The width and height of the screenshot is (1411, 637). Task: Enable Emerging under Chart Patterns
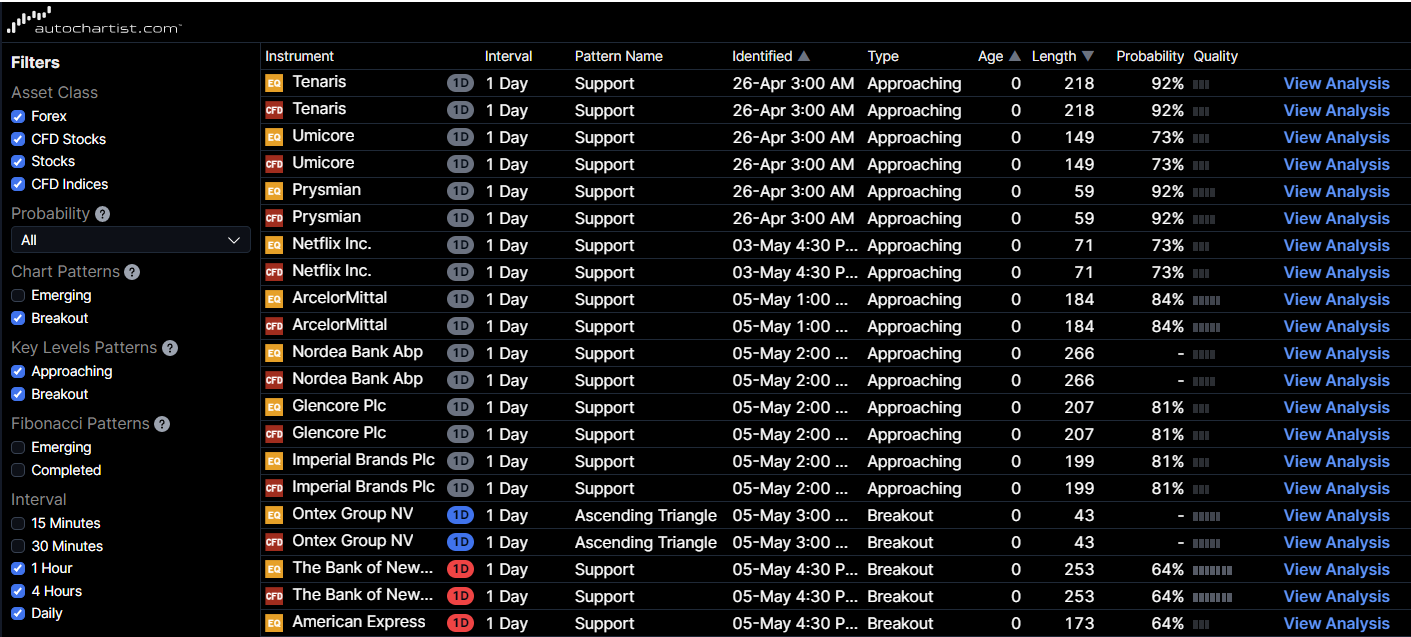tap(18, 295)
